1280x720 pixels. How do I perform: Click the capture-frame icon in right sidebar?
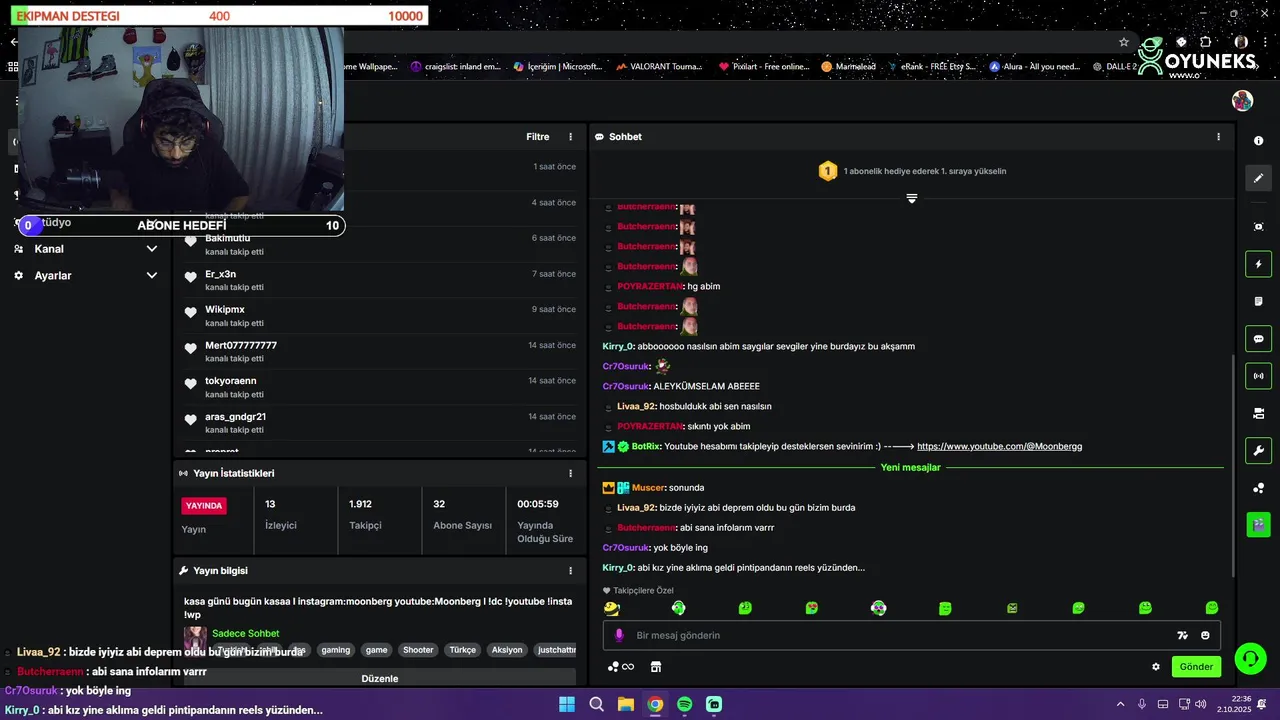point(1258,227)
